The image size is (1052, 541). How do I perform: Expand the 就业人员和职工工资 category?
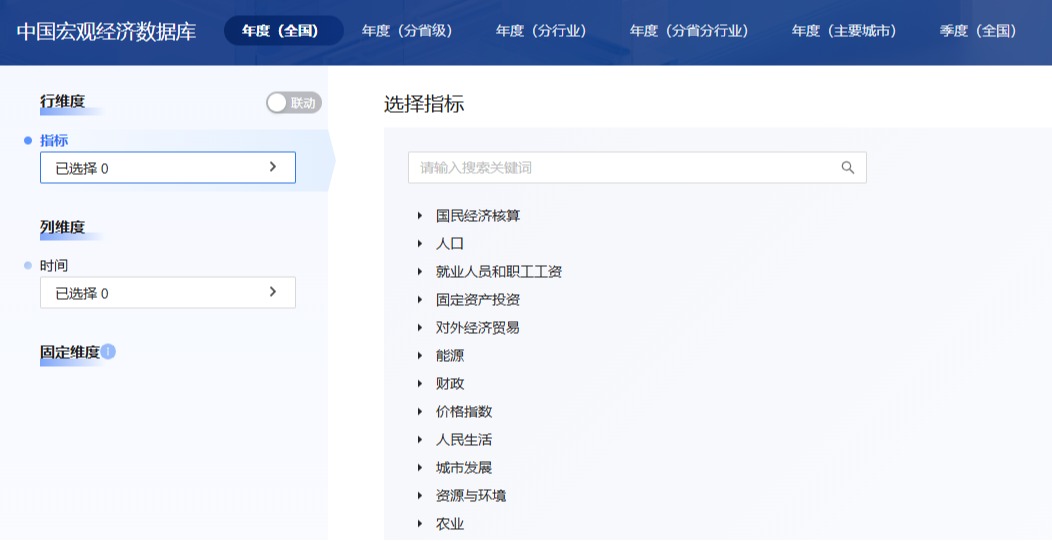tap(420, 272)
